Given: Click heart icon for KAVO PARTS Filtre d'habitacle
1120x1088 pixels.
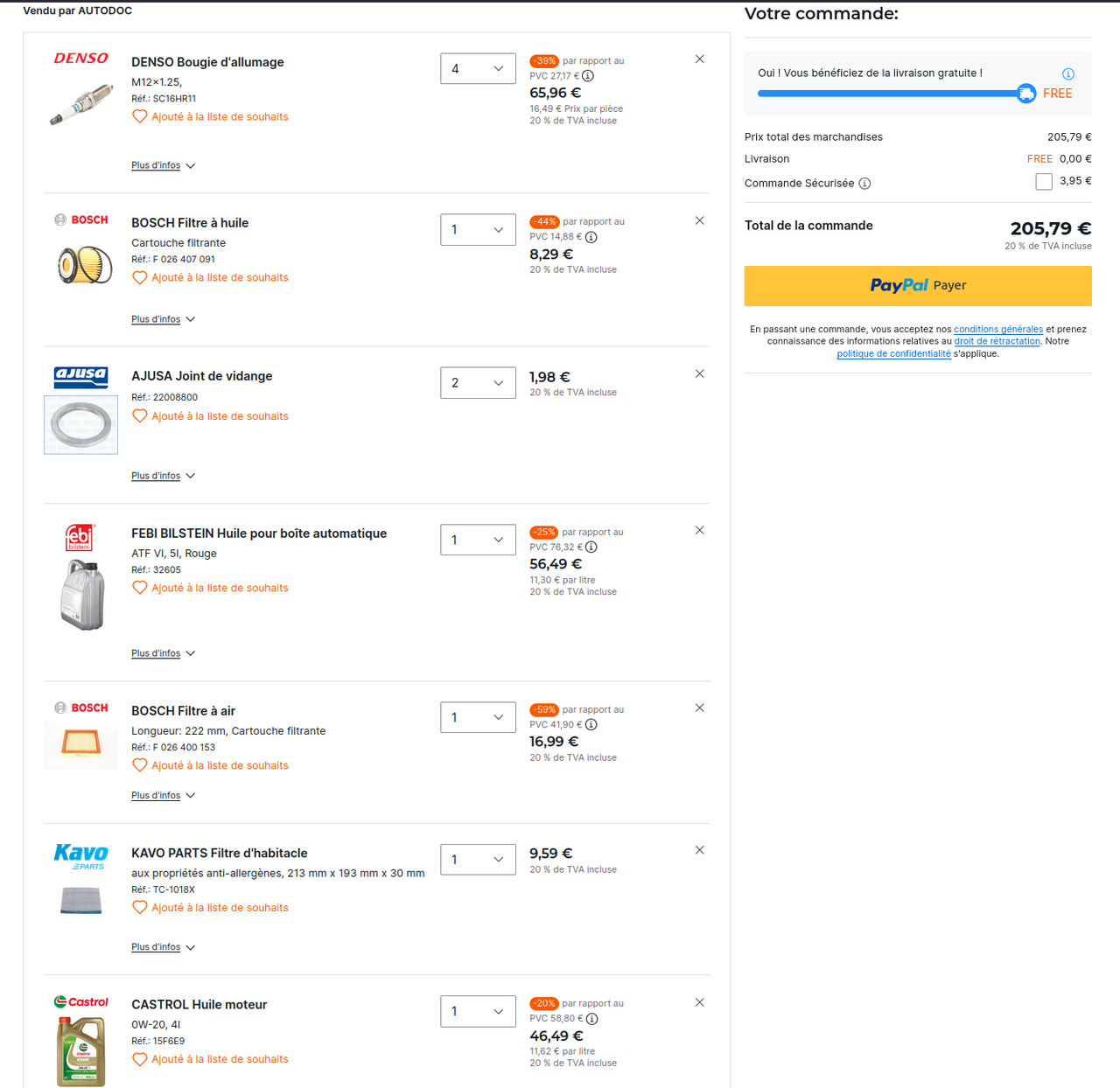Looking at the screenshot, I should pos(140,908).
